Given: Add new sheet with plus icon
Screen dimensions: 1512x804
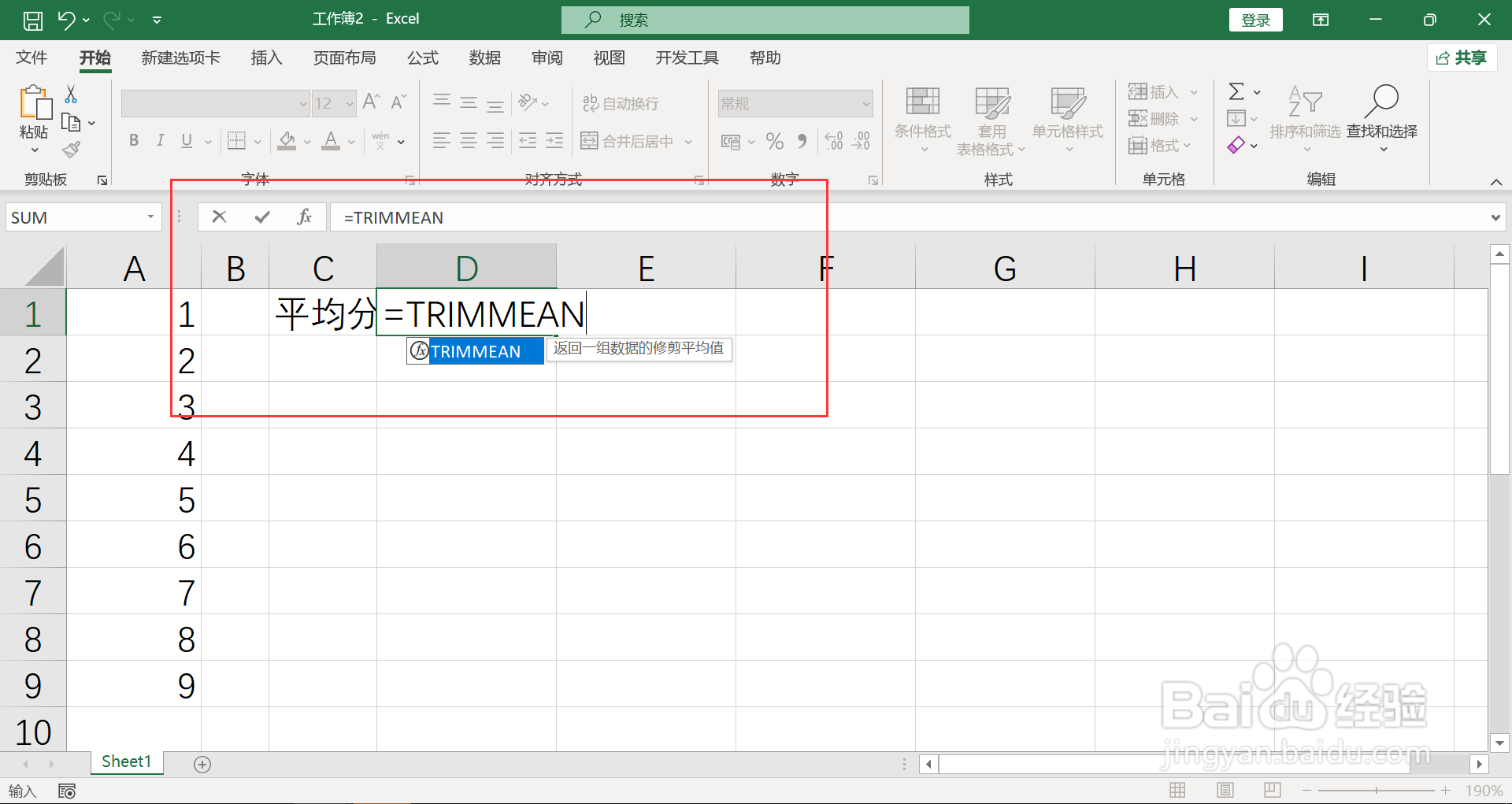Looking at the screenshot, I should (x=202, y=765).
